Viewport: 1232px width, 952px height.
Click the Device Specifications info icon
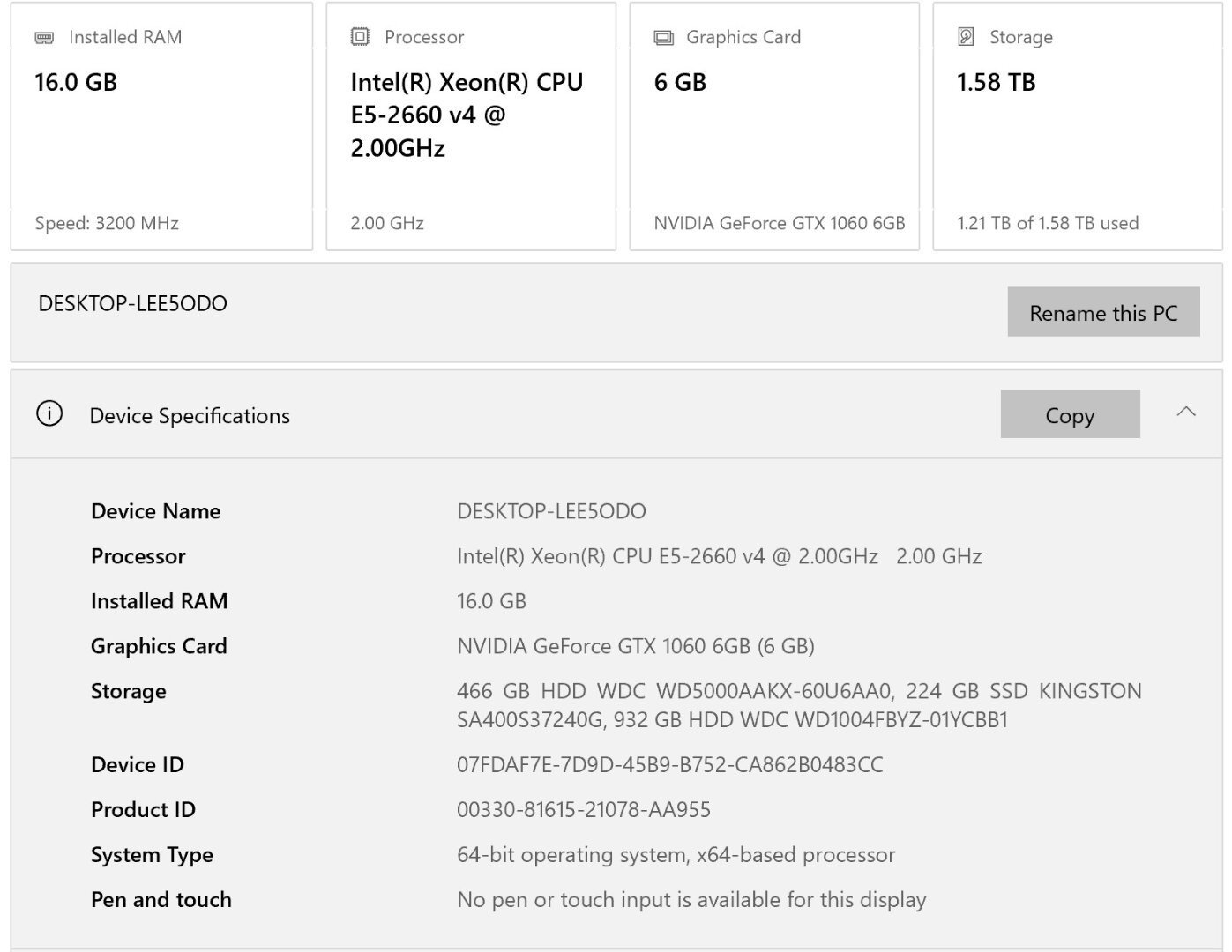[49, 413]
